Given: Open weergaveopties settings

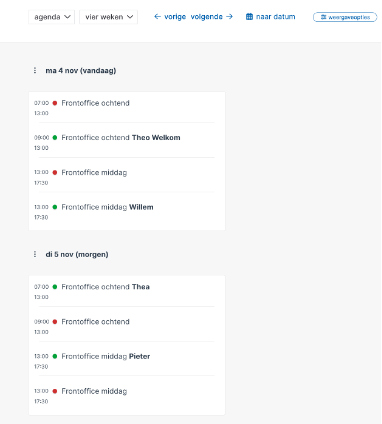Looking at the screenshot, I should click(345, 17).
